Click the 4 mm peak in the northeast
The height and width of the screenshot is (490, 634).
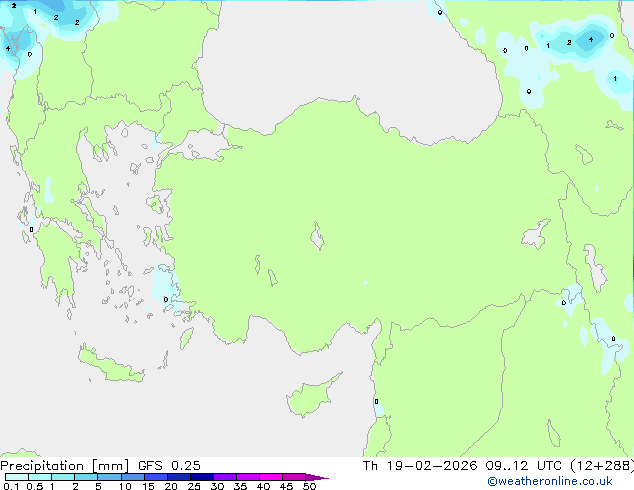(x=591, y=39)
